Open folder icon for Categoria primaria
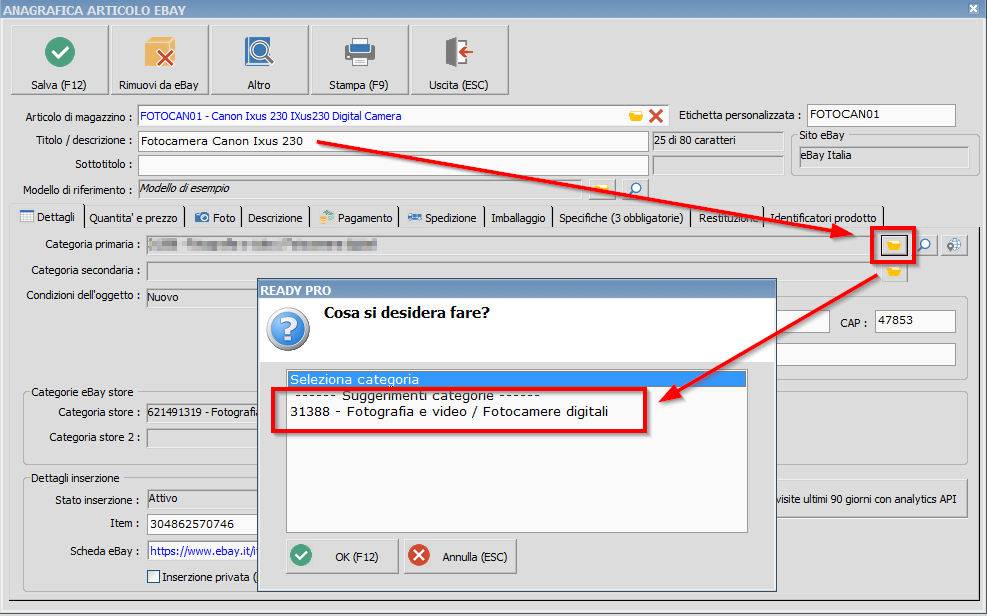 click(894, 245)
